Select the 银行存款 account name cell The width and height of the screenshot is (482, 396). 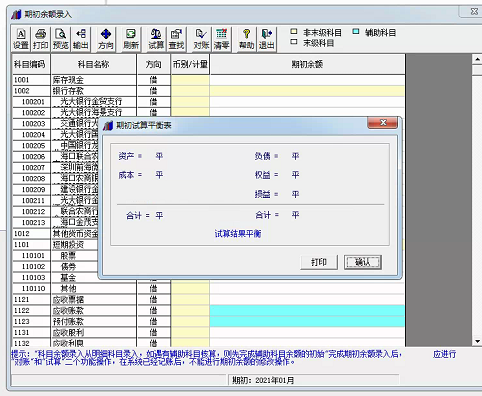point(94,91)
